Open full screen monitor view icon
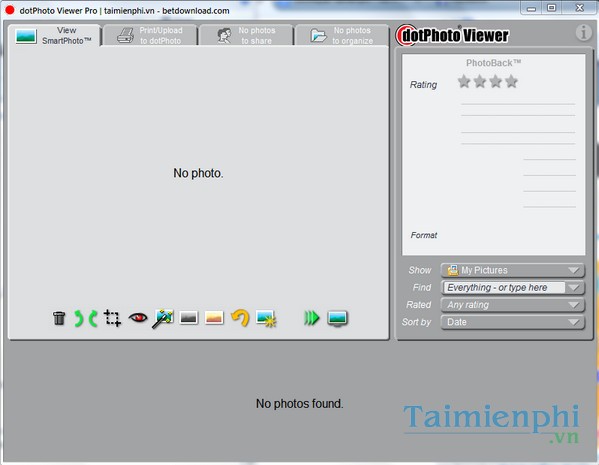Viewport: 599px width, 465px height. [x=337, y=318]
